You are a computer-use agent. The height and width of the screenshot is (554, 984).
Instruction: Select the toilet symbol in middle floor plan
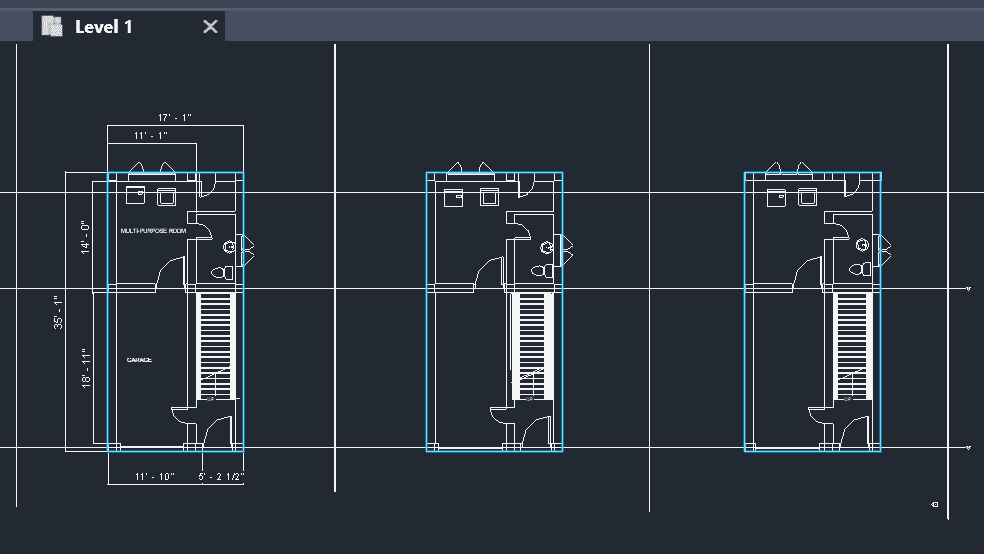pos(541,271)
